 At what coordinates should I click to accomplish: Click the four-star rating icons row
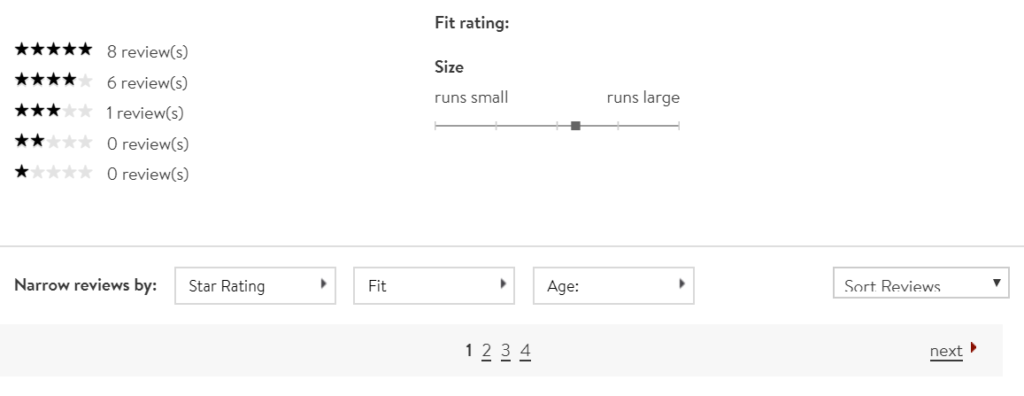[x=54, y=80]
